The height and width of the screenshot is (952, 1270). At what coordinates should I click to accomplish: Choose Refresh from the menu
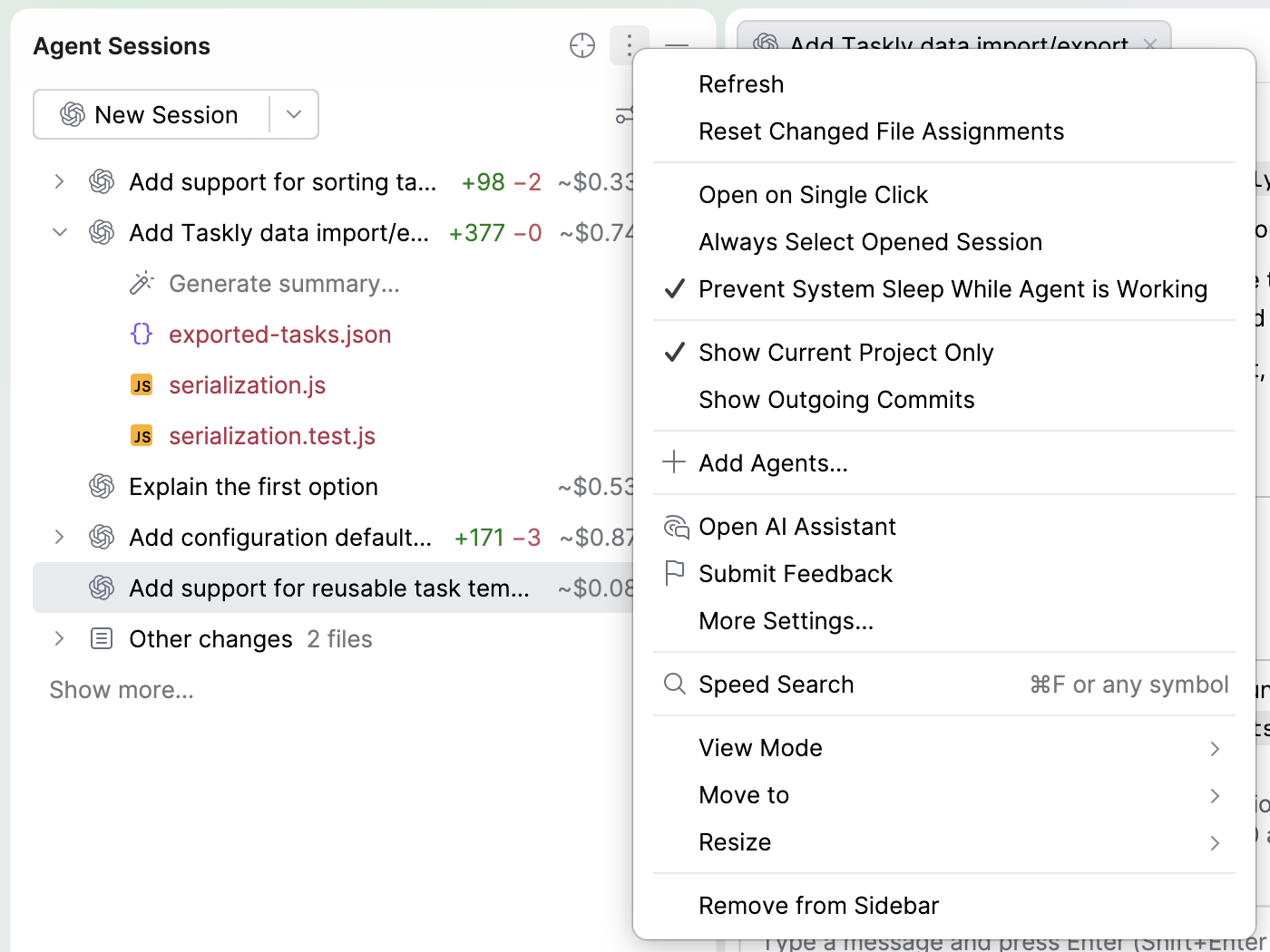[944, 84]
